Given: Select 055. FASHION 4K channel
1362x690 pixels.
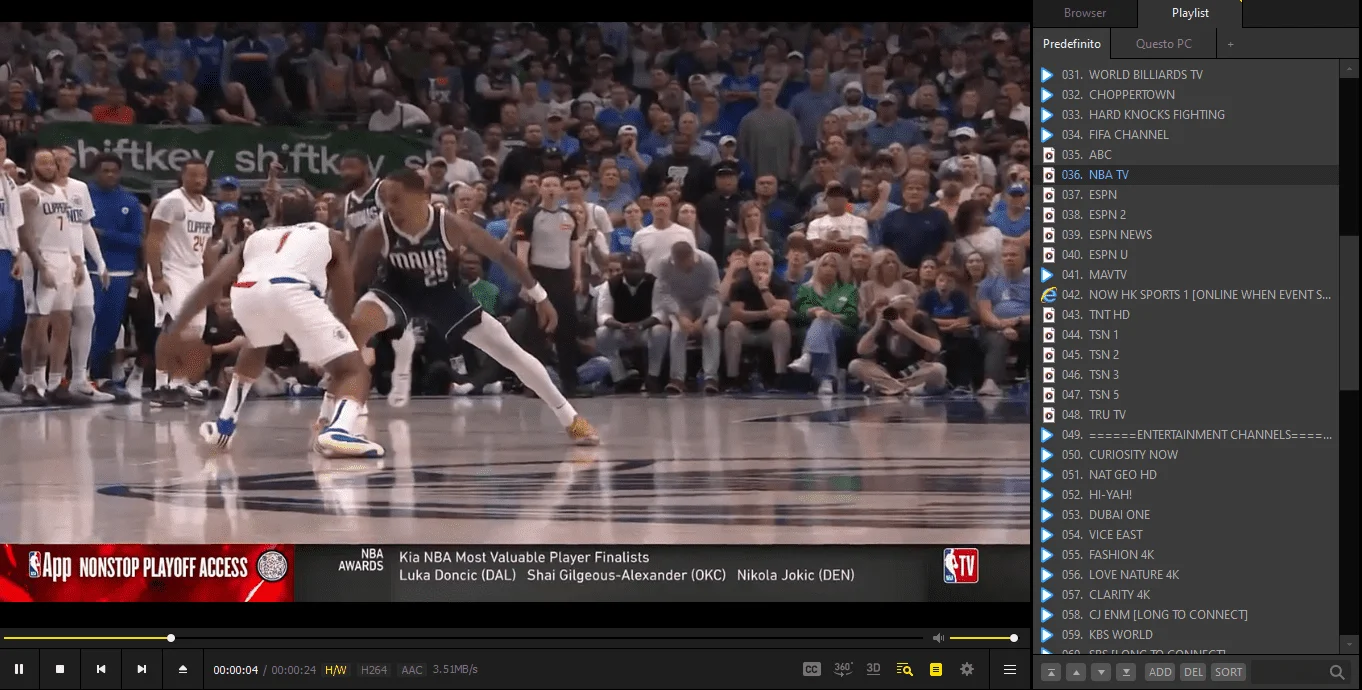Looking at the screenshot, I should (x=1186, y=555).
